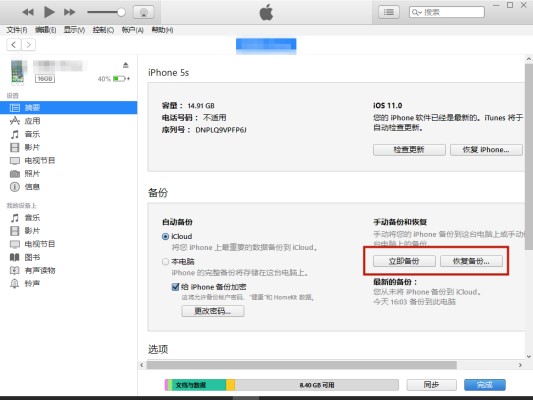Click the serial number DNPLQ9VPFP6J

(221, 130)
